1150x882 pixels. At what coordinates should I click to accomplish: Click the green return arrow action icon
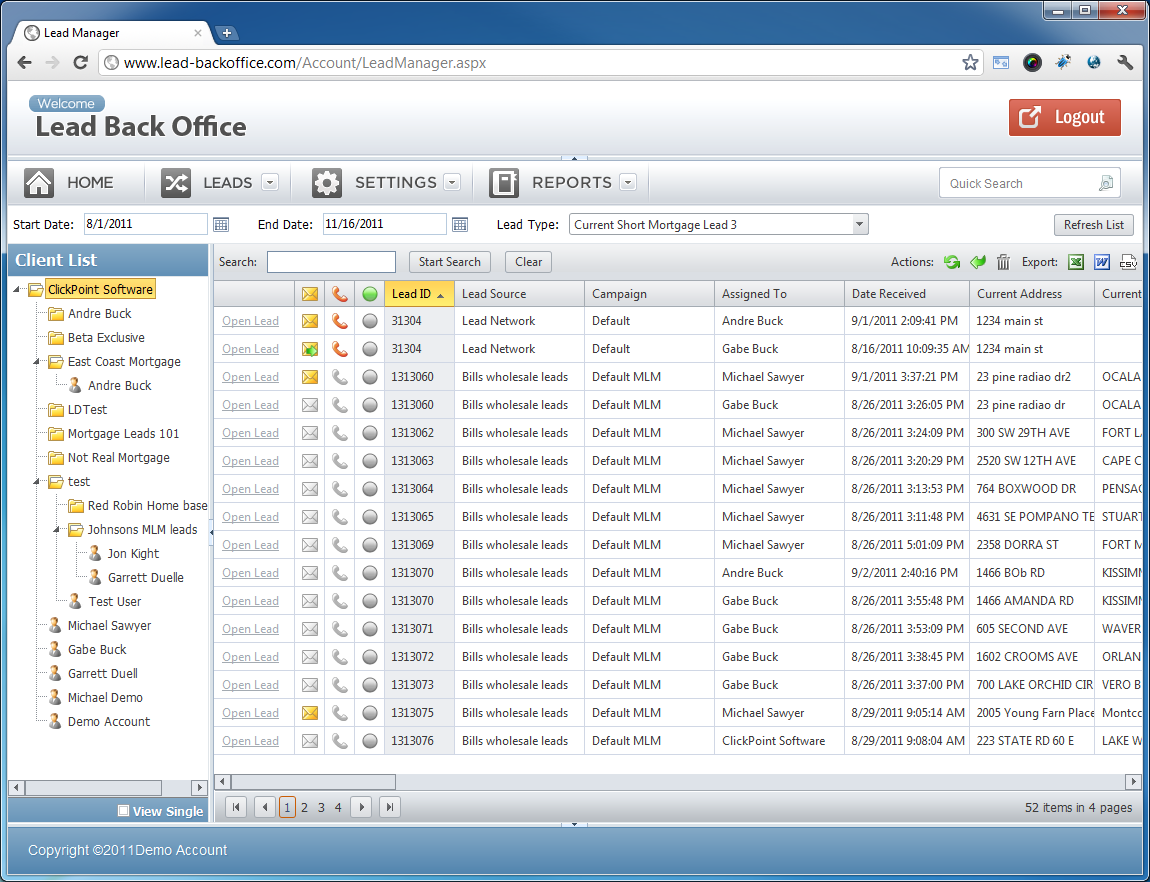point(978,262)
